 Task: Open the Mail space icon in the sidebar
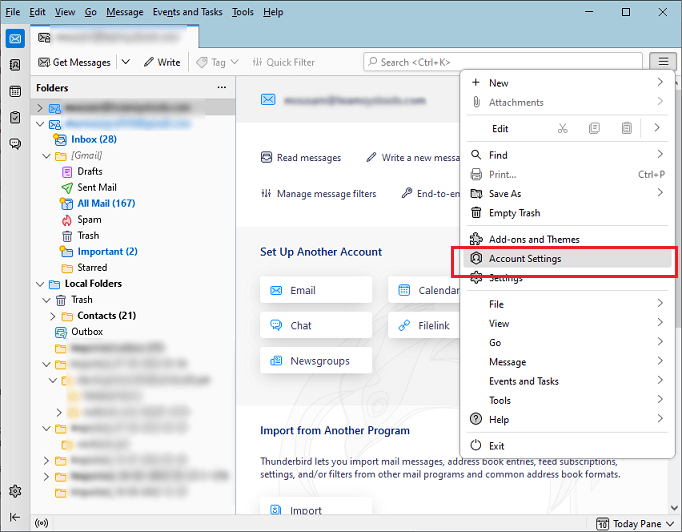pyautogui.click(x=15, y=39)
